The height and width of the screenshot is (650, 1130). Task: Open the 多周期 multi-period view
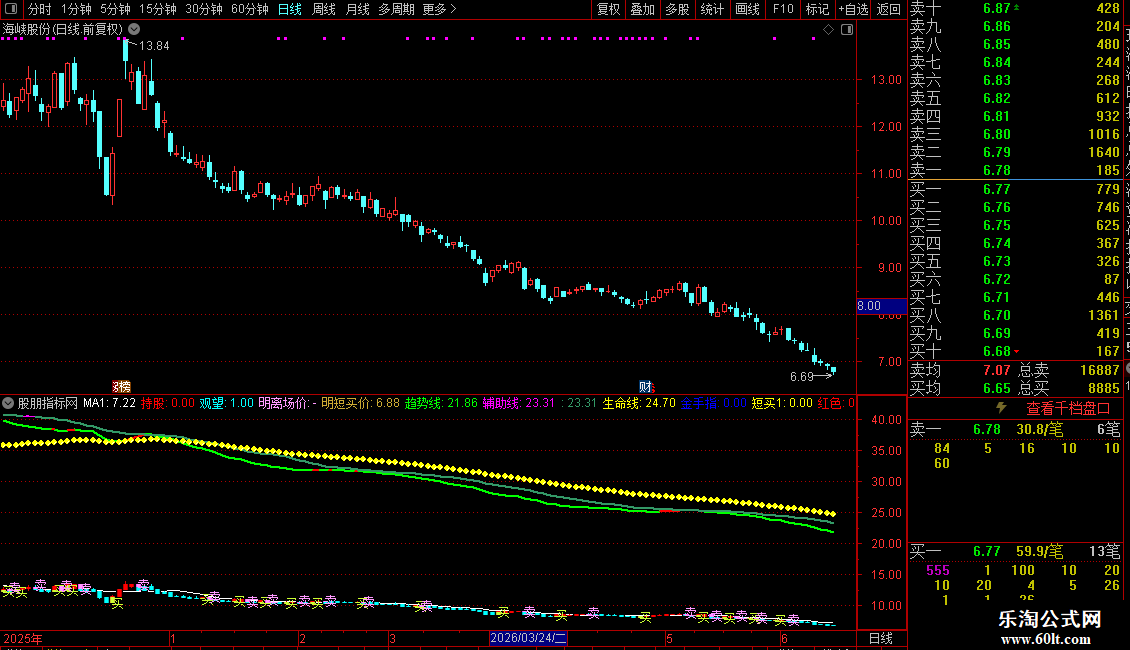(x=396, y=9)
